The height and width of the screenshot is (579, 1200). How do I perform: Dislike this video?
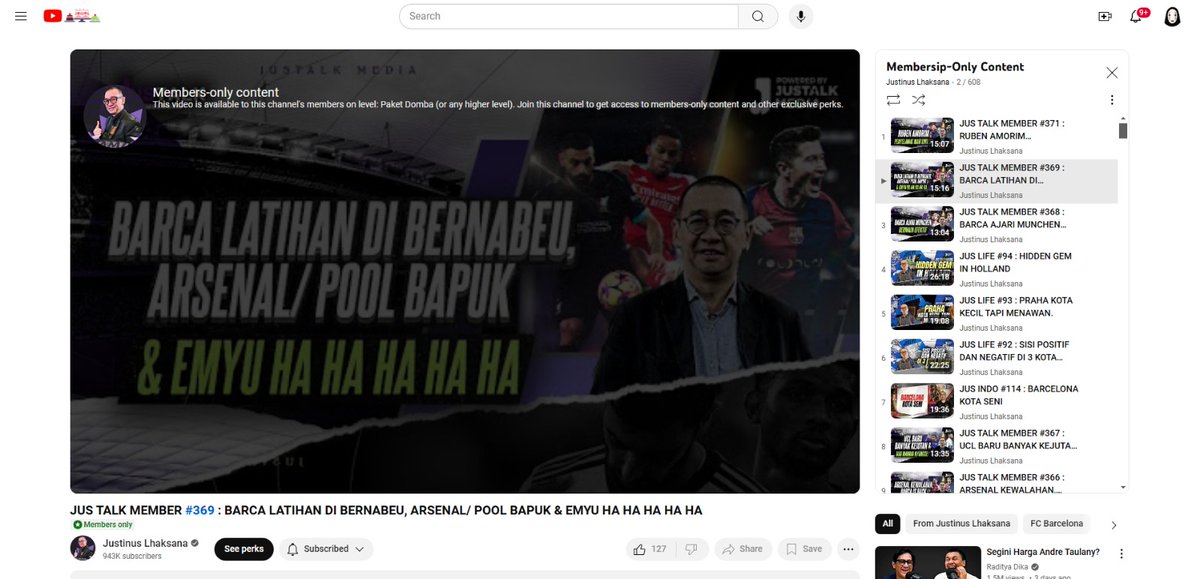[x=691, y=549]
